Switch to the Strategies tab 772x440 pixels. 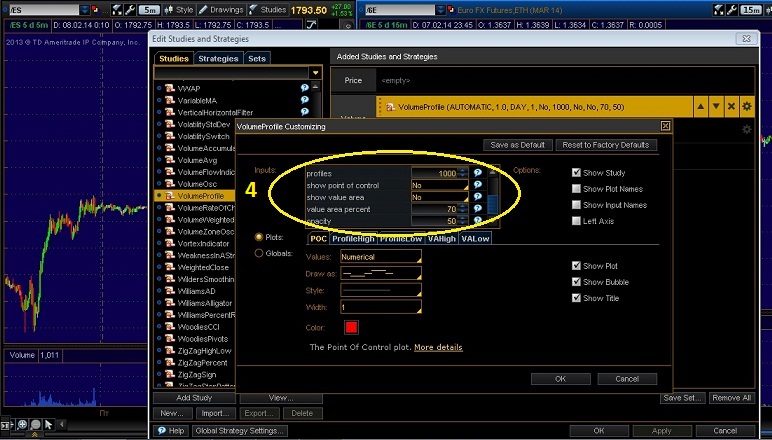click(218, 58)
